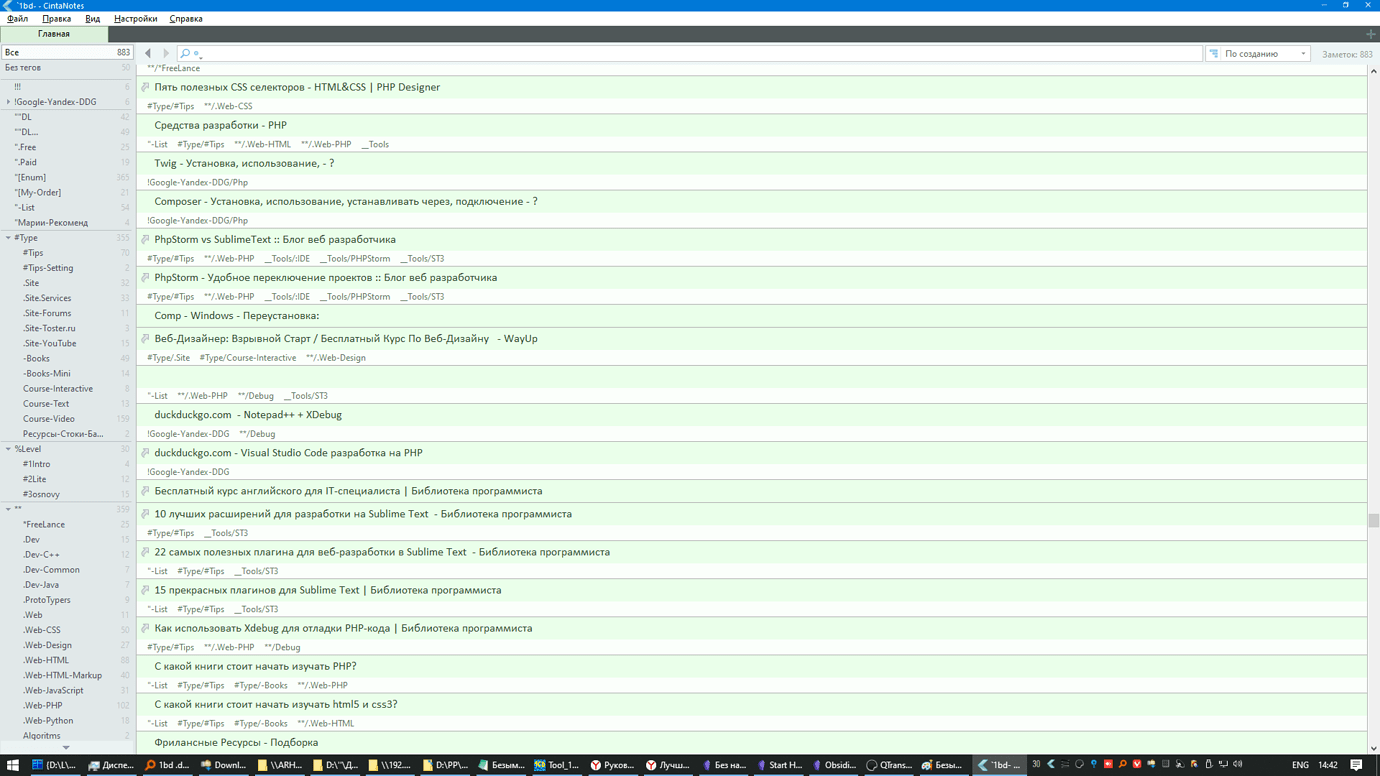Click the notes list vertical scrollbar thumb
The image size is (1380, 776).
(x=1373, y=520)
